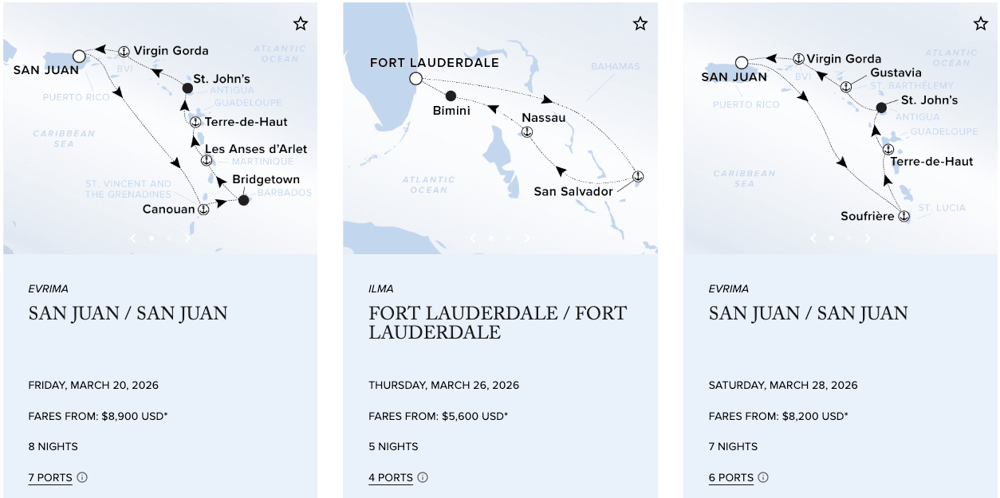Next slide arrow on third cruise map
1000x498 pixels.
(x=867, y=239)
